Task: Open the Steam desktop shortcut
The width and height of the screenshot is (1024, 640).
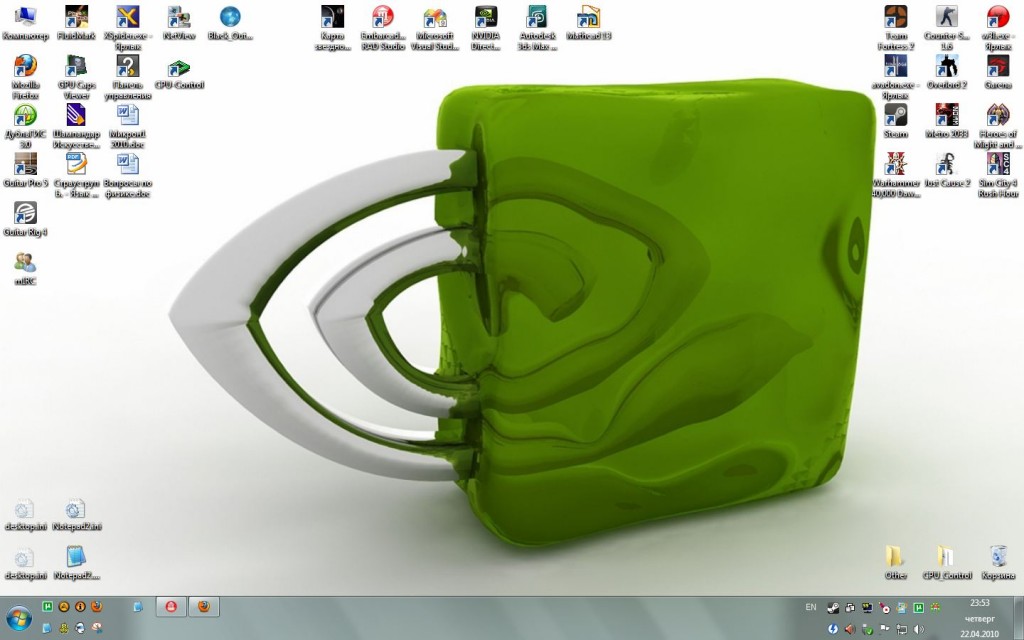Action: click(895, 121)
